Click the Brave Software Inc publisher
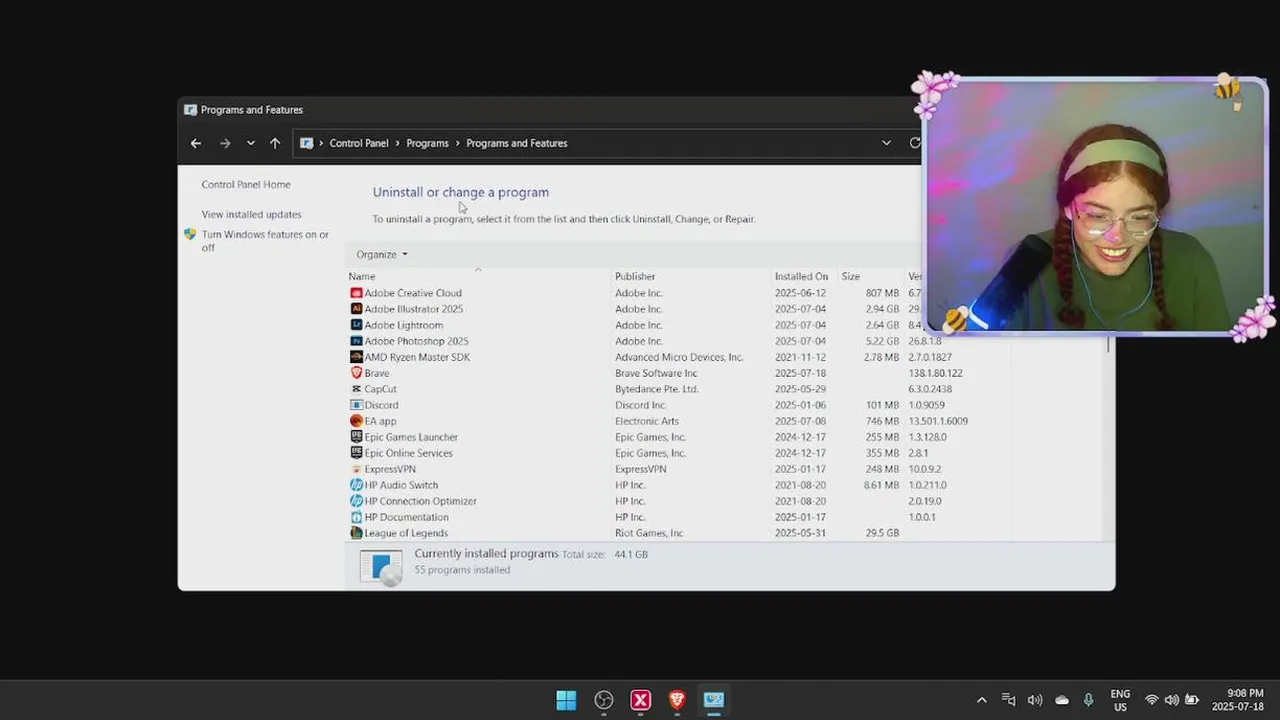The width and height of the screenshot is (1280, 720). coord(656,373)
